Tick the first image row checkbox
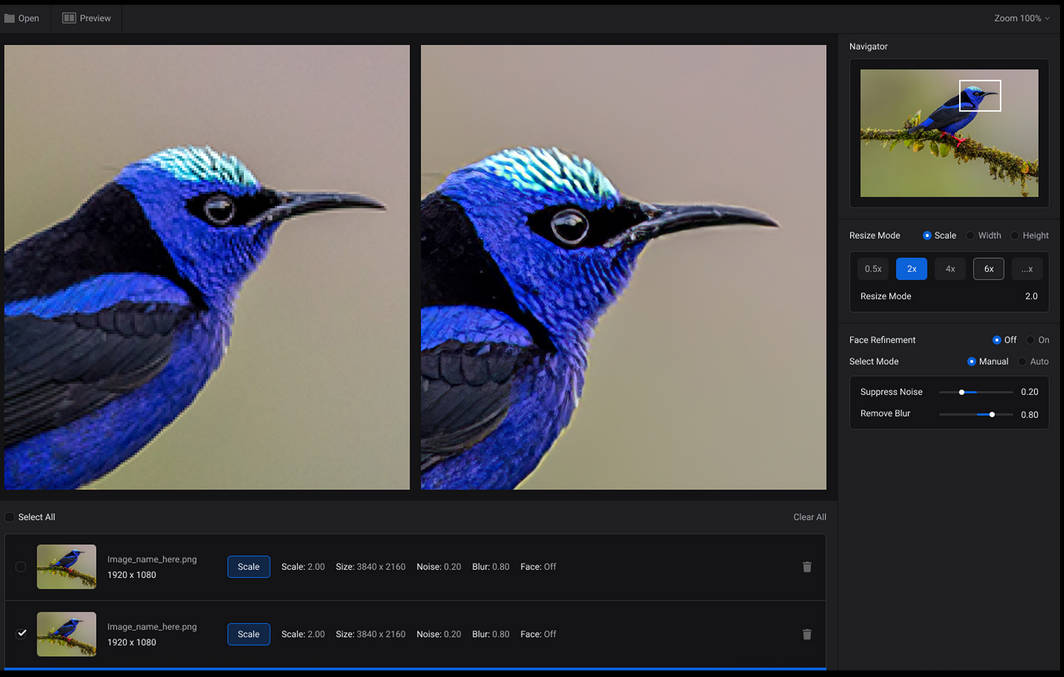Image resolution: width=1064 pixels, height=677 pixels. point(21,567)
